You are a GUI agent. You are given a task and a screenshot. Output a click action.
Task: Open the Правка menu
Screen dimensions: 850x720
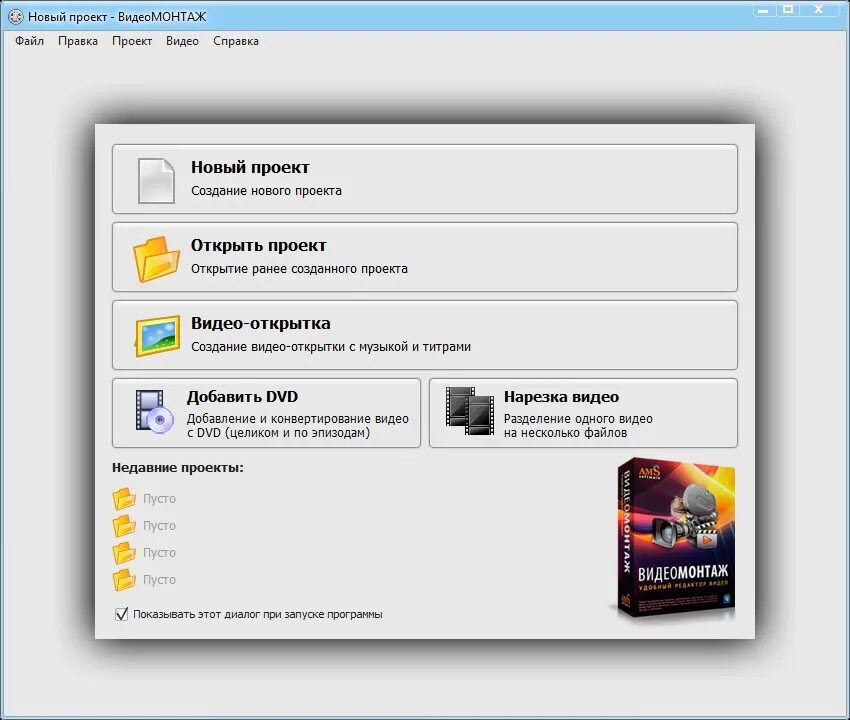(78, 41)
